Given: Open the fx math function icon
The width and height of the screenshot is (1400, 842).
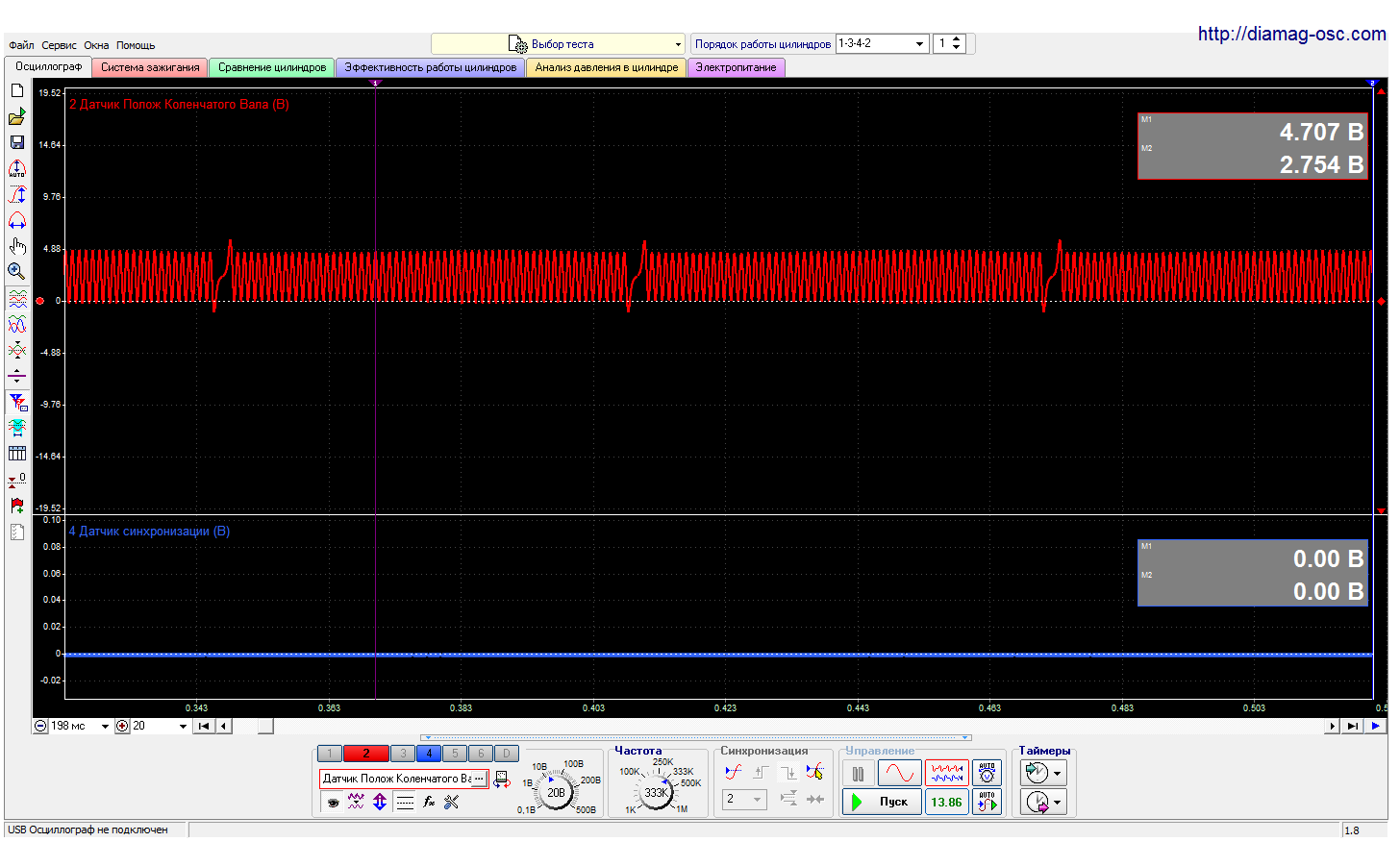Looking at the screenshot, I should [x=429, y=802].
